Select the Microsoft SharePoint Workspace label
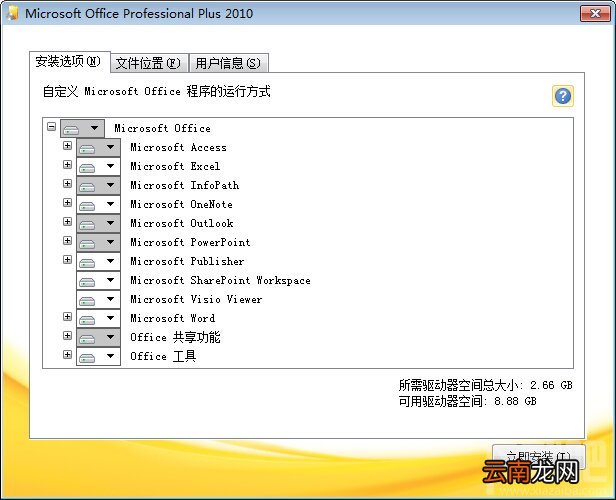Image resolution: width=616 pixels, height=500 pixels. coord(220,280)
